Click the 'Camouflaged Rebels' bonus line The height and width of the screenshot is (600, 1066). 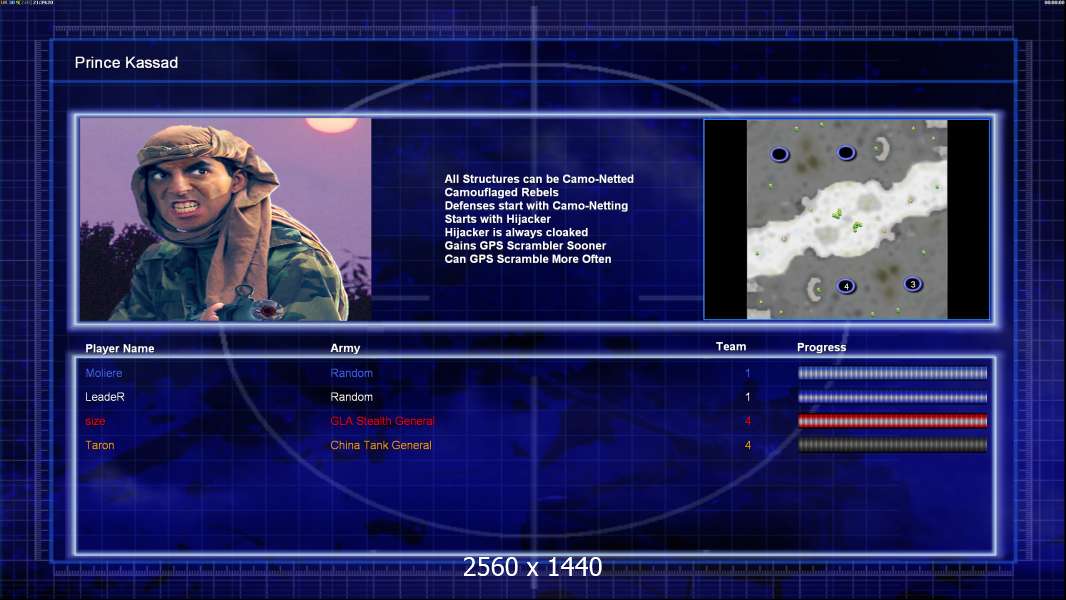tap(501, 192)
